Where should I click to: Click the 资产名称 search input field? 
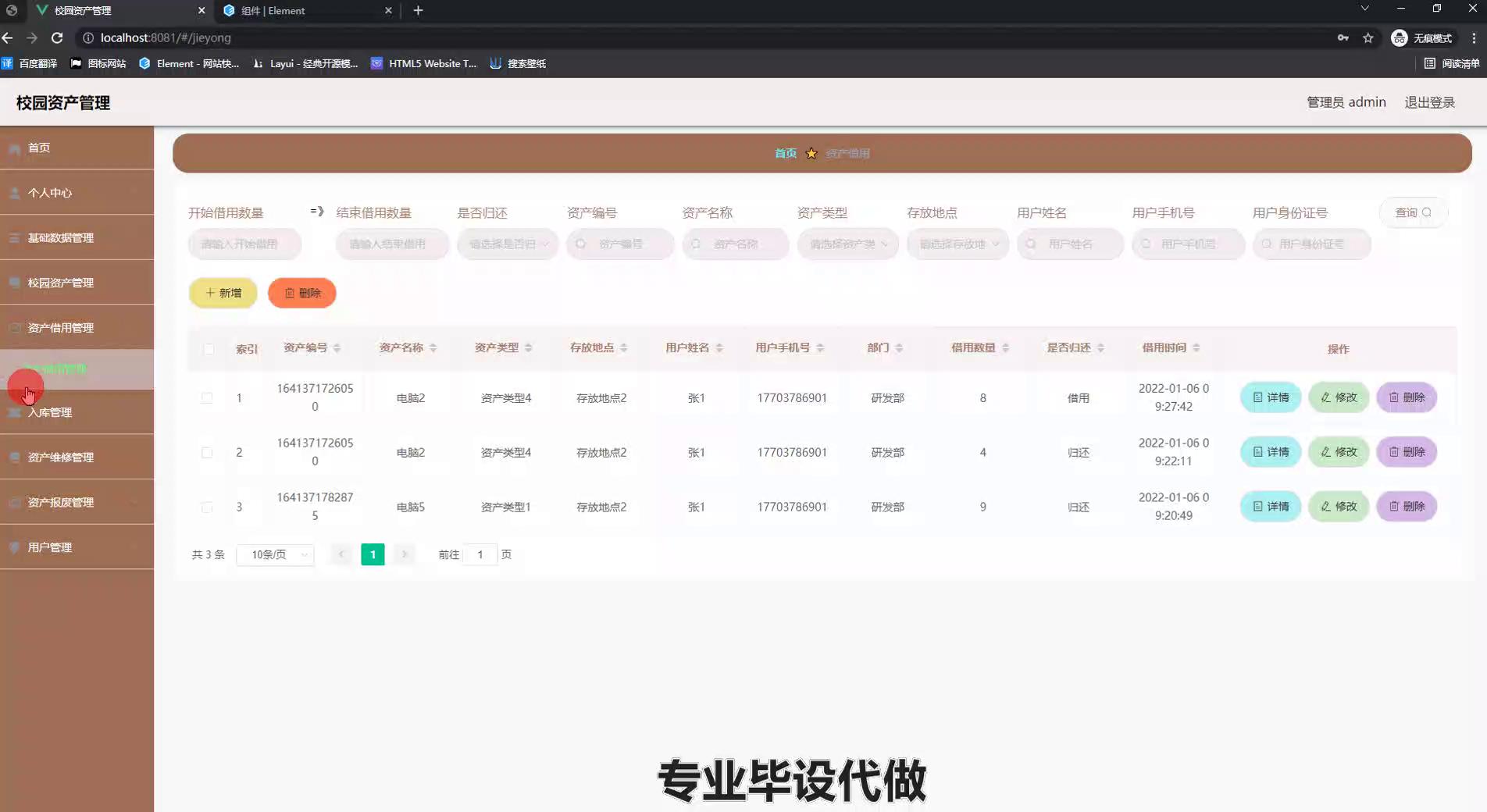[736, 244]
